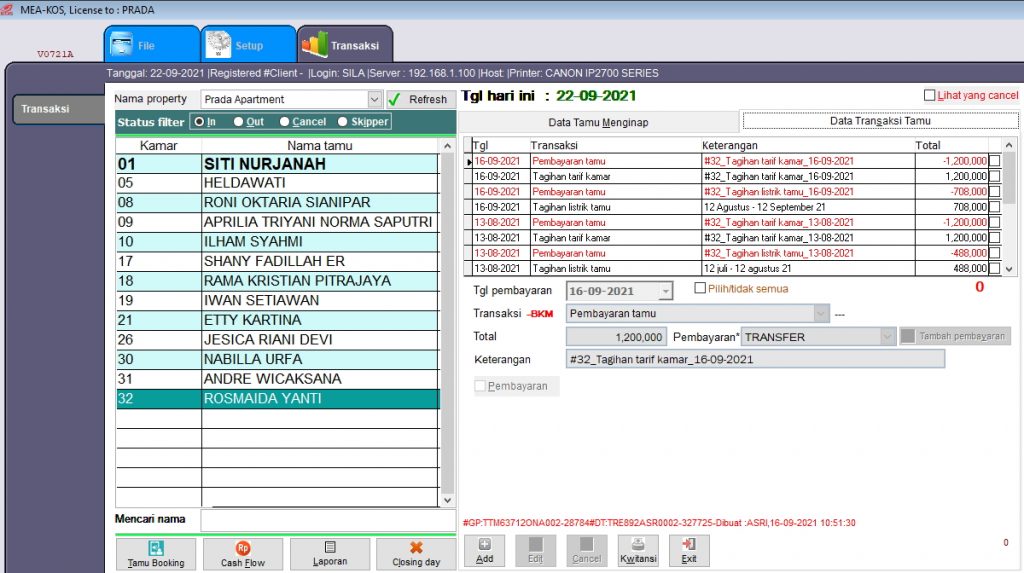Select guest ANDRE WICAKSANA
1024x573 pixels.
[278, 379]
